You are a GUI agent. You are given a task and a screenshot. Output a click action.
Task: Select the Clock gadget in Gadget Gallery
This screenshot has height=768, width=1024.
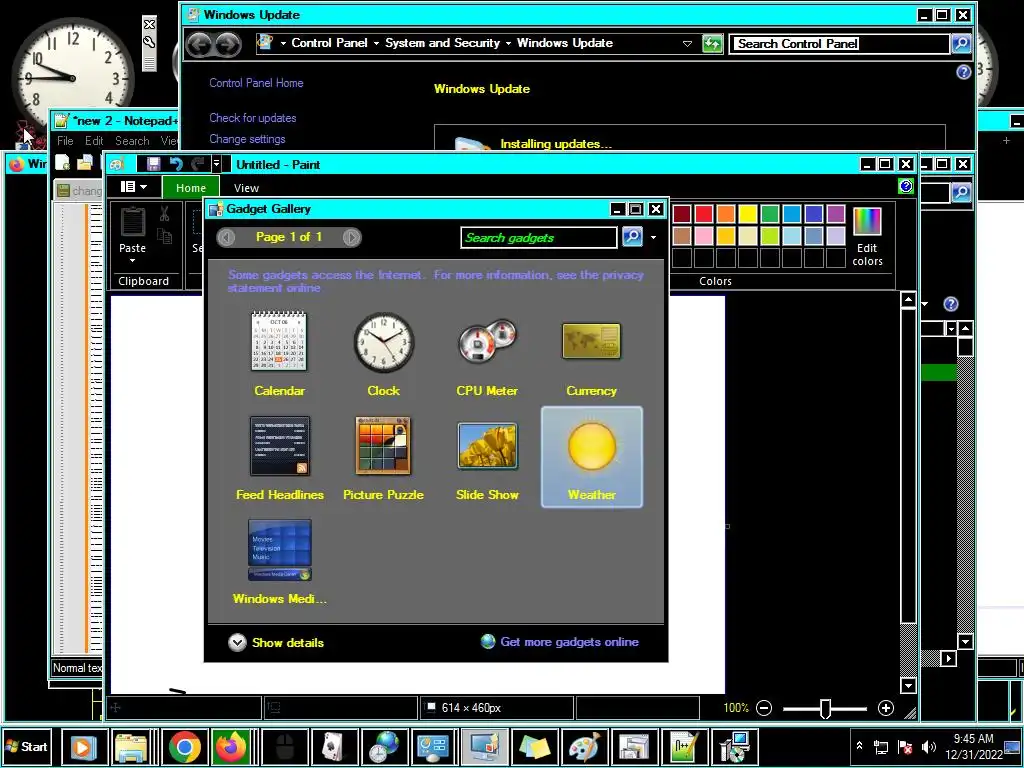pos(383,354)
